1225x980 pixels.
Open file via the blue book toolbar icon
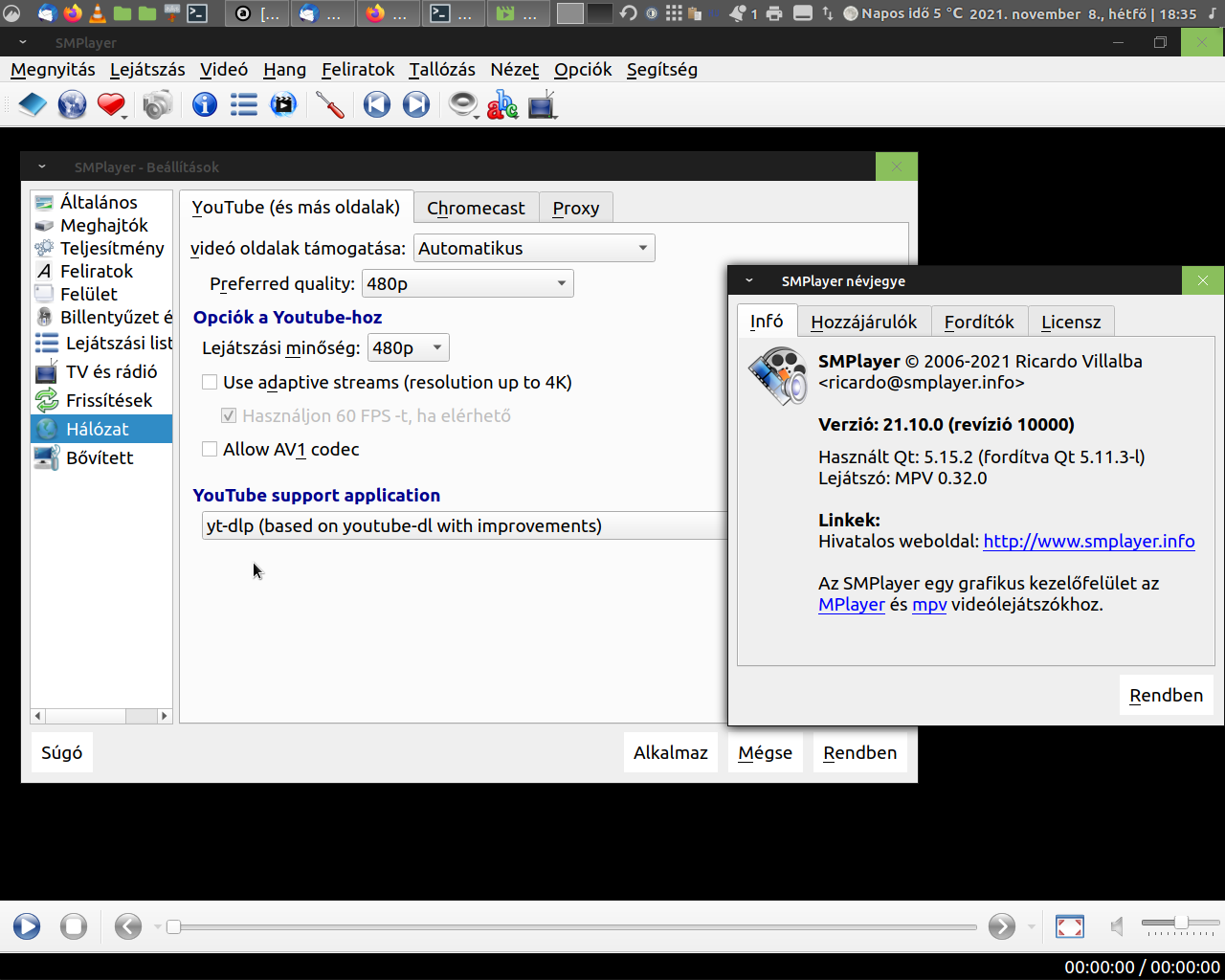click(x=33, y=104)
